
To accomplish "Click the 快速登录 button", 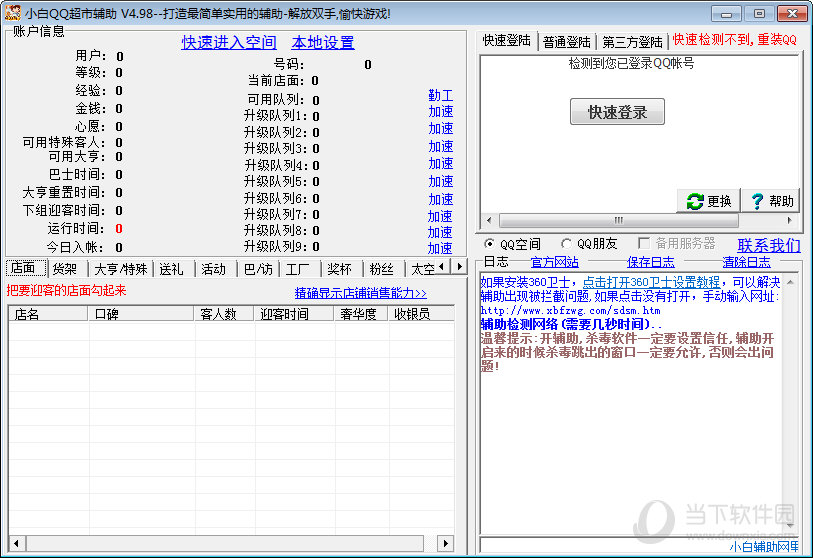I will pyautogui.click(x=617, y=111).
